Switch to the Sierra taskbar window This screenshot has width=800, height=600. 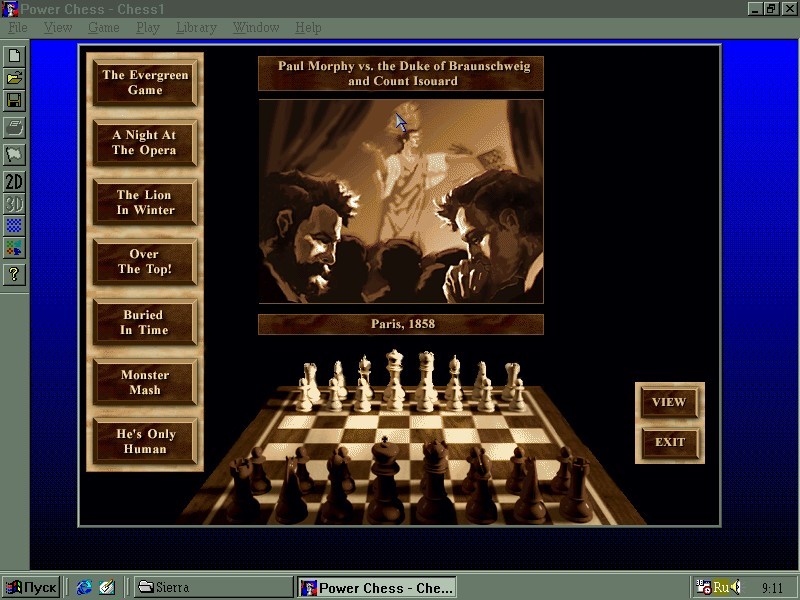point(213,587)
